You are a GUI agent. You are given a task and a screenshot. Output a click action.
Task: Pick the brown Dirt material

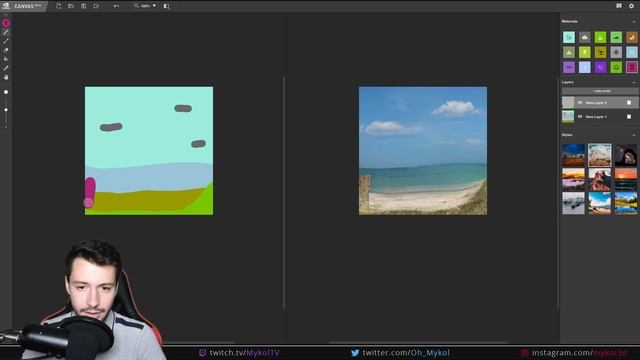(x=632, y=37)
